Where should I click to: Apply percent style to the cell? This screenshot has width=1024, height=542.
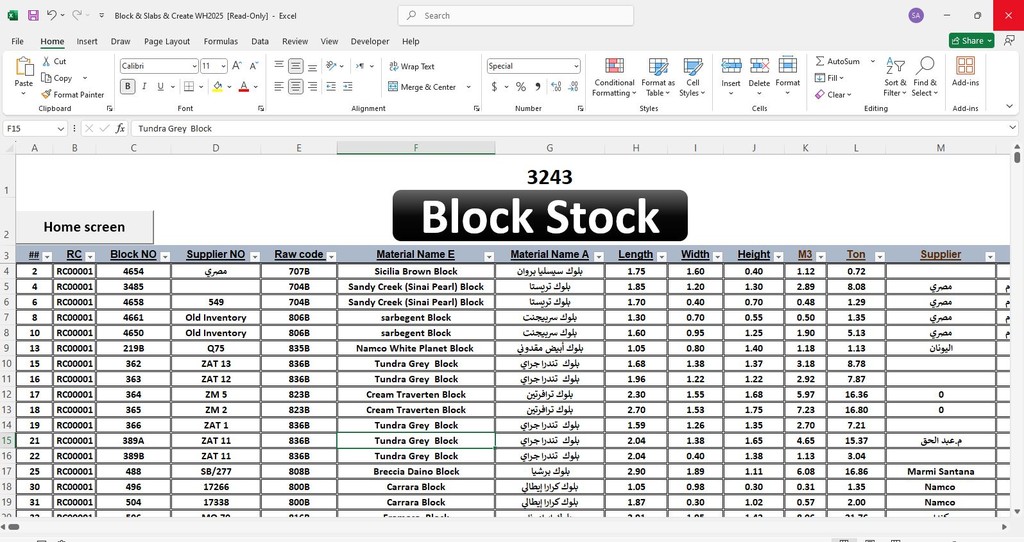tap(522, 87)
